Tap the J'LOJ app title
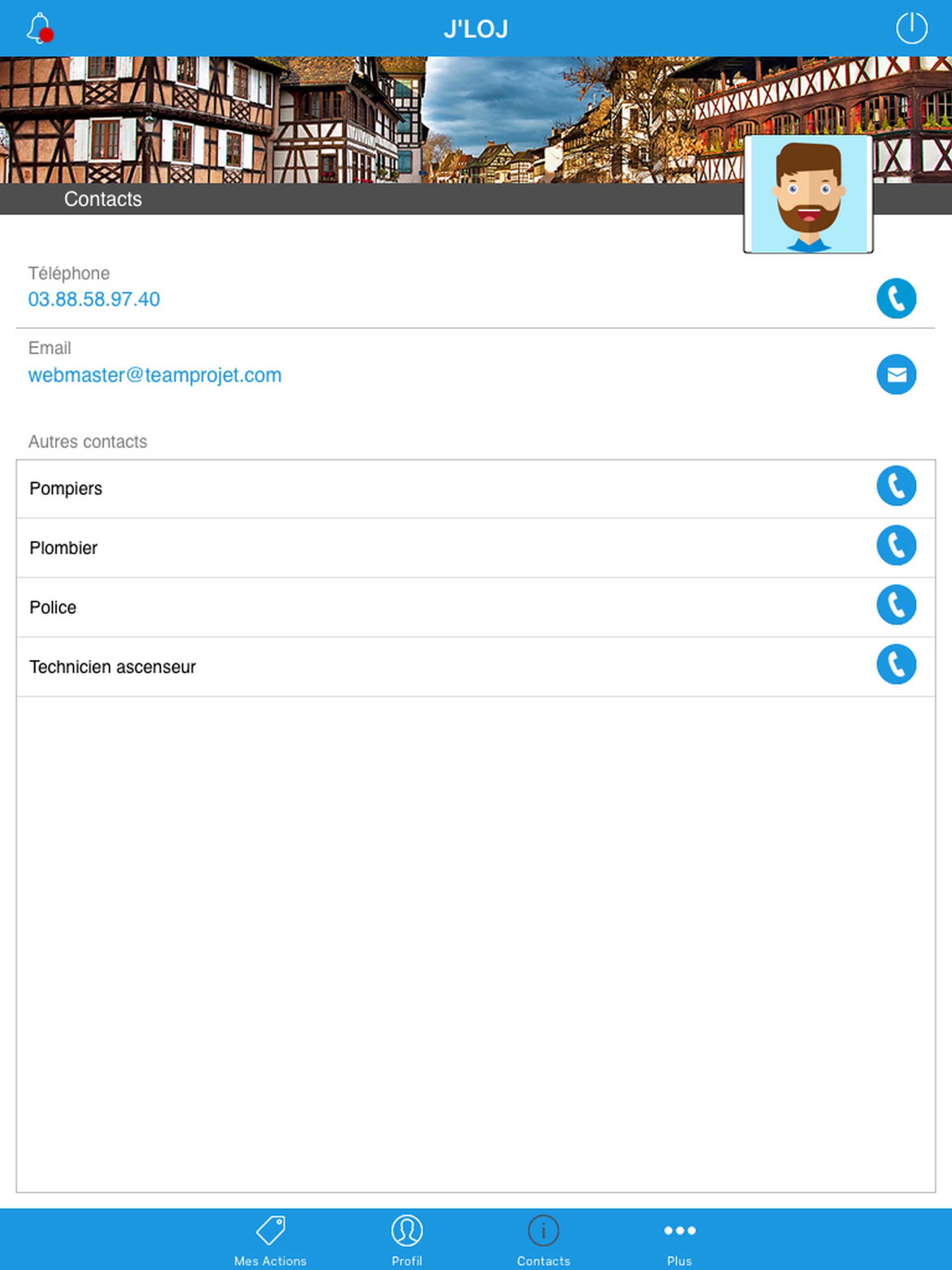The width and height of the screenshot is (952, 1270). coord(476,29)
